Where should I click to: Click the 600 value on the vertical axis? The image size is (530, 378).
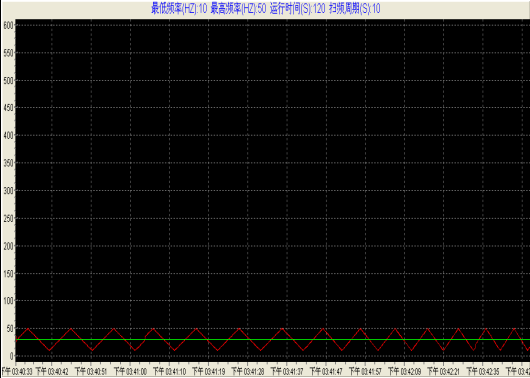(x=8, y=25)
